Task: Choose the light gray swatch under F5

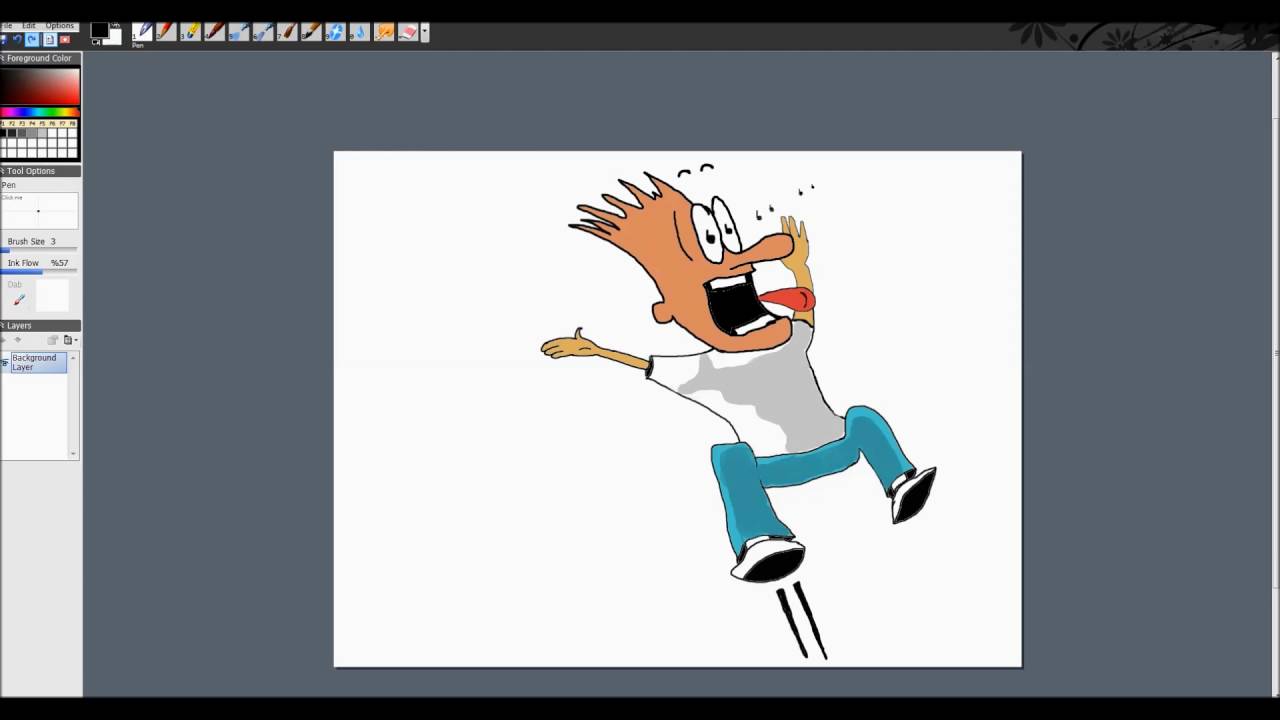Action: pos(42,133)
